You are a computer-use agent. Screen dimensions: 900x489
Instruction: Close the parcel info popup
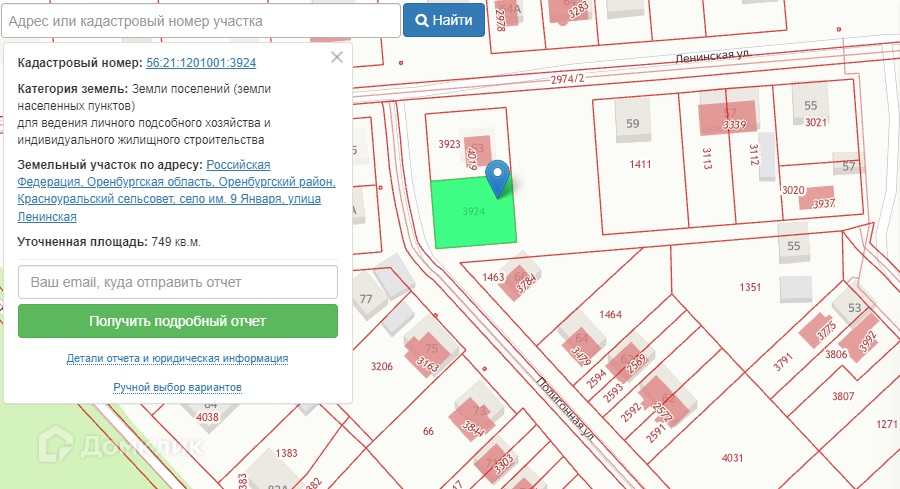337,57
